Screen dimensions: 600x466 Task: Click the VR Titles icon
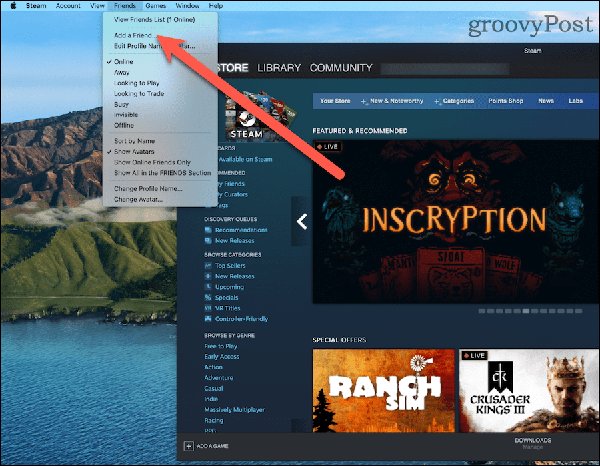(x=208, y=308)
